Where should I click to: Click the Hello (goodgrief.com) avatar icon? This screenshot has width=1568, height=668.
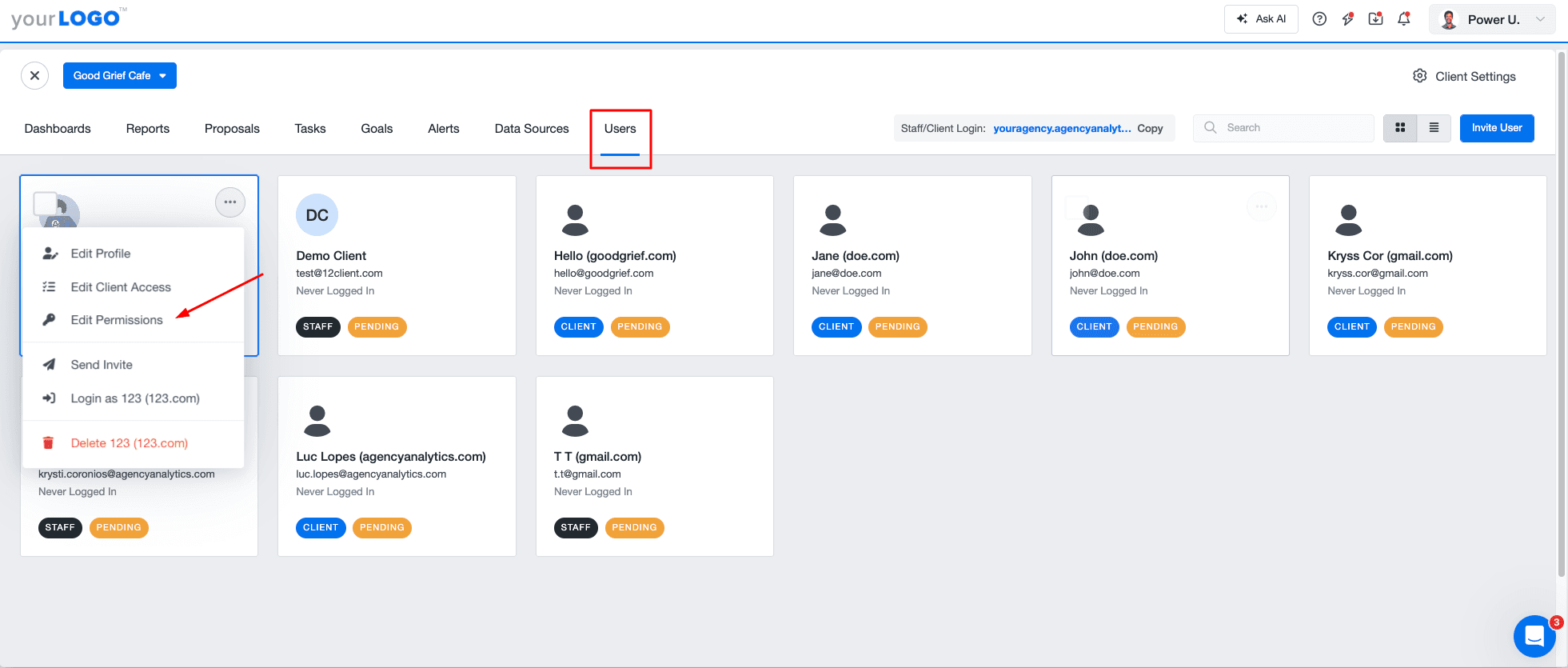(x=575, y=220)
